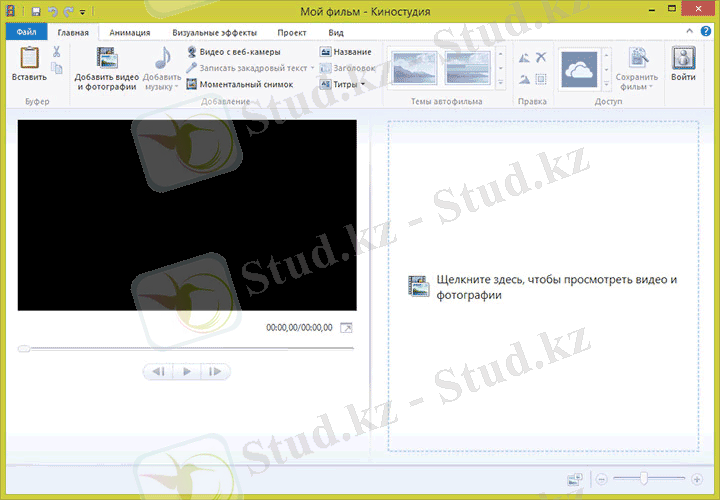Click the Play button
Image resolution: width=720 pixels, height=500 pixels.
point(187,371)
